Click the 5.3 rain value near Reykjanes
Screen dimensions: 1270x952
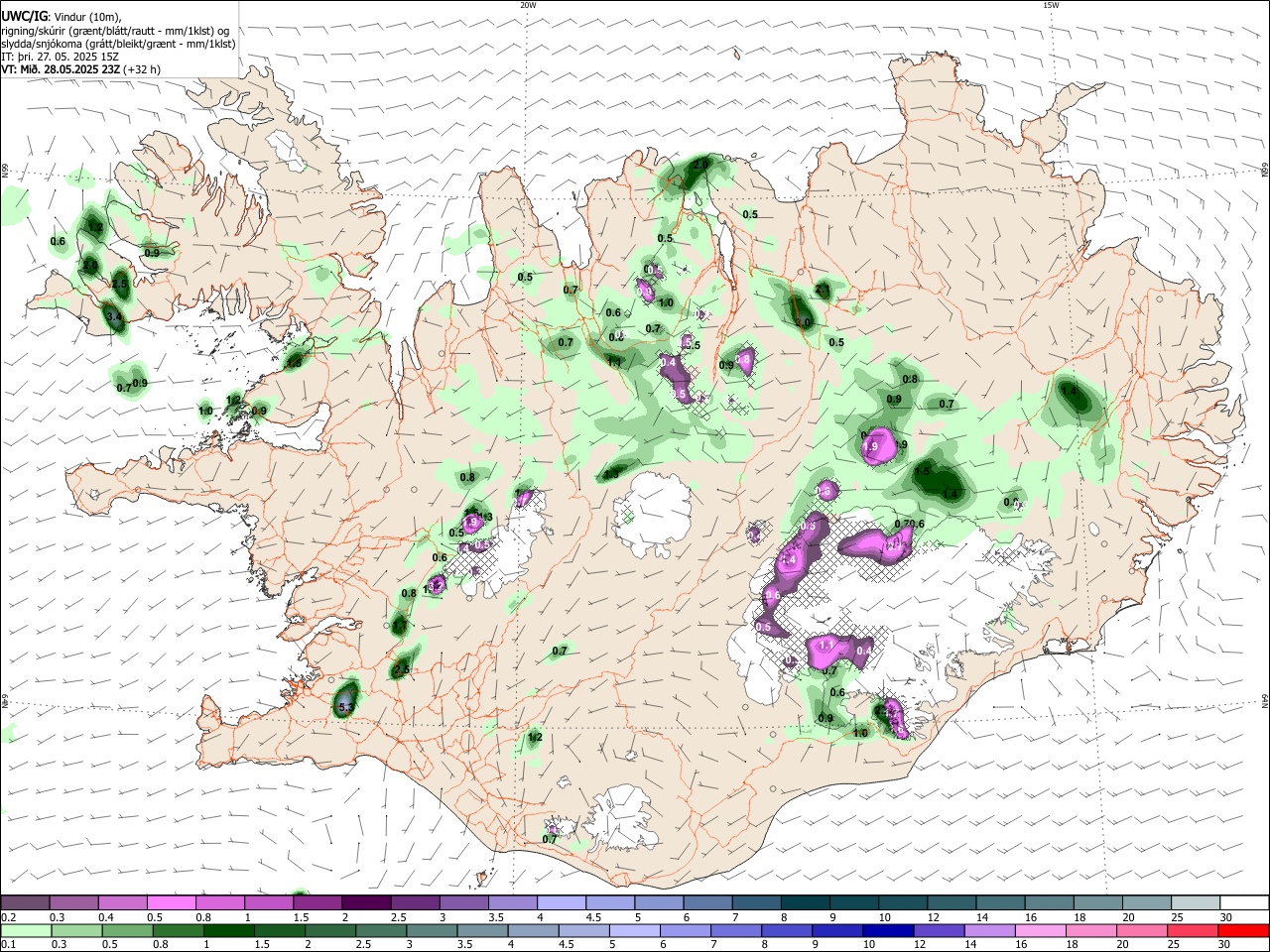click(x=345, y=707)
